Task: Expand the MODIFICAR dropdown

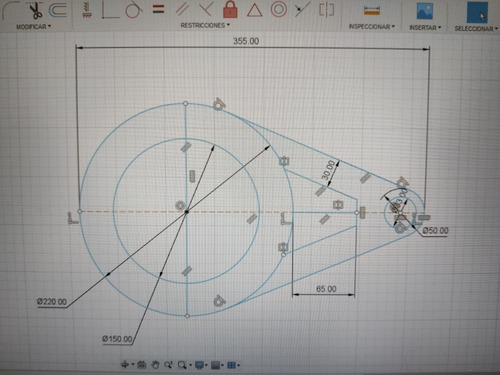Action: (34, 26)
